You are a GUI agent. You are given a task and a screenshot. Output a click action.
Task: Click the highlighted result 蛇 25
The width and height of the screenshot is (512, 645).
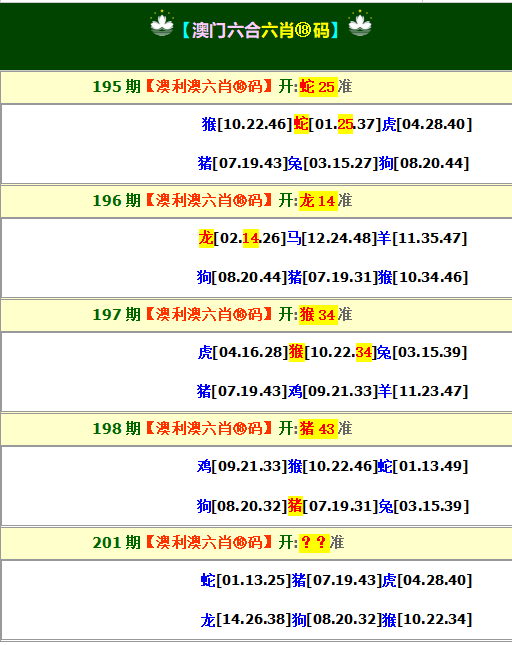(318, 87)
